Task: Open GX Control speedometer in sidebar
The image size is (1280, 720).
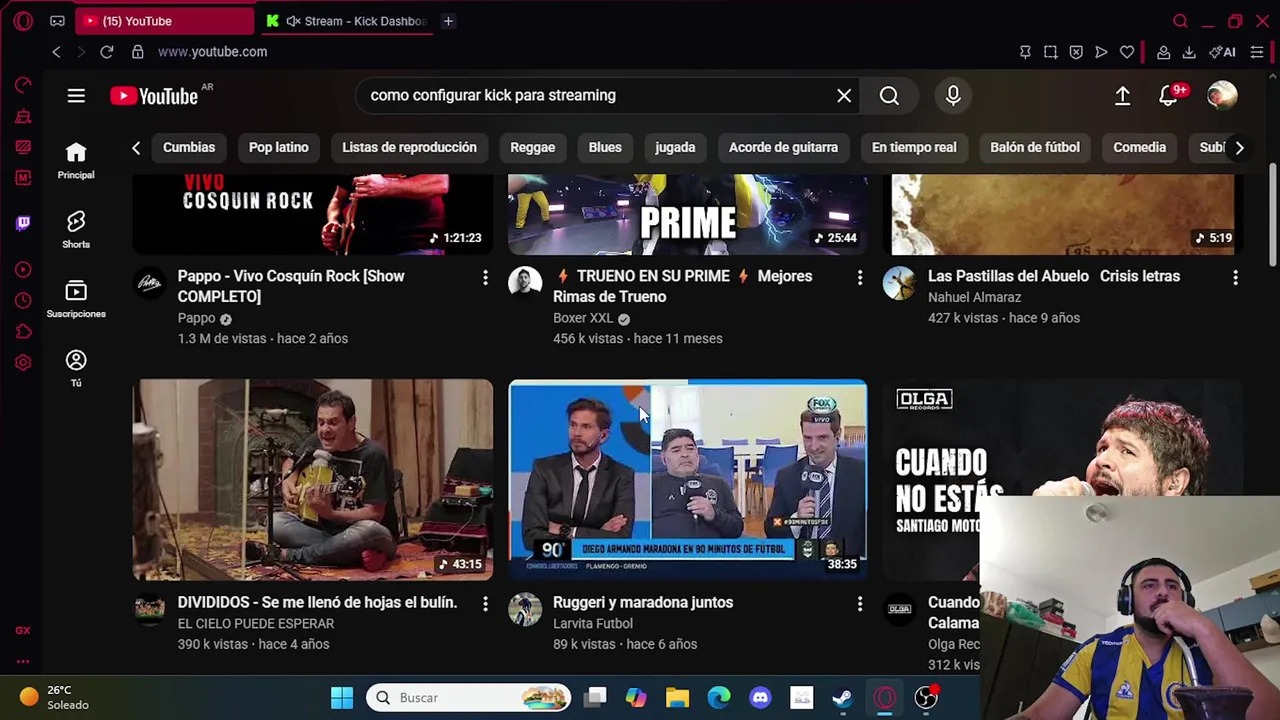Action: pyautogui.click(x=23, y=85)
